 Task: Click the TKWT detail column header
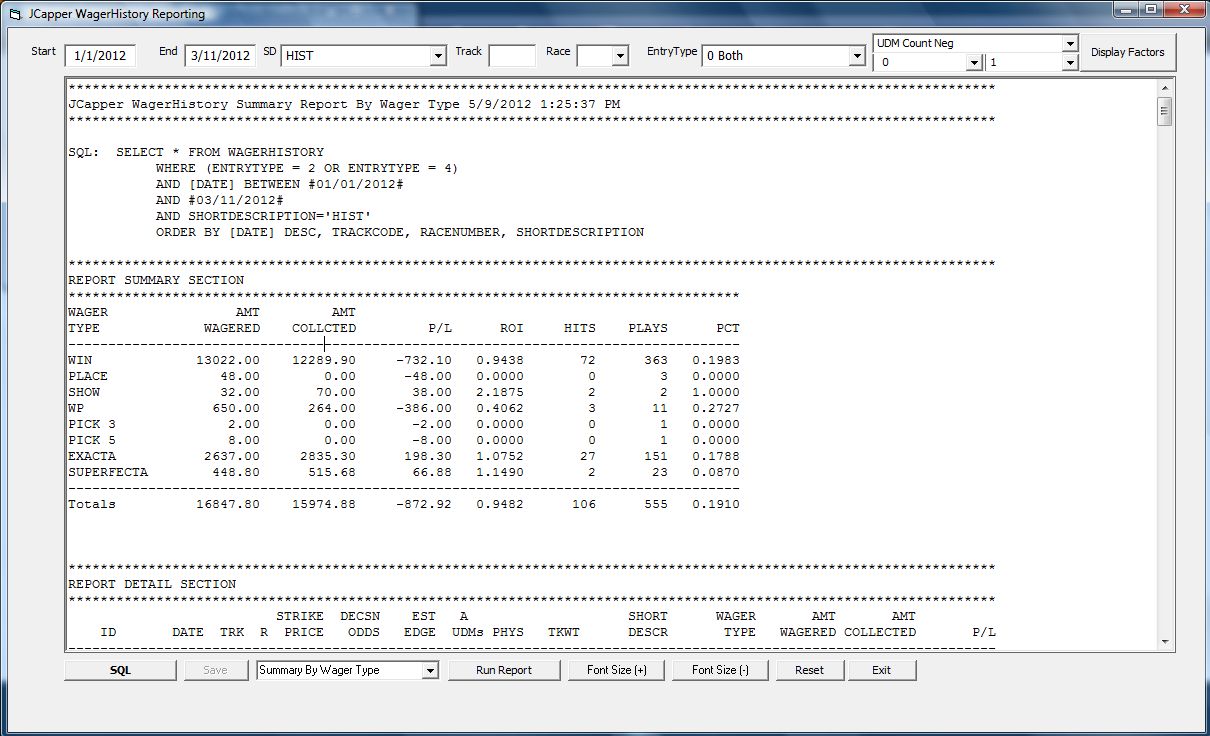[564, 632]
